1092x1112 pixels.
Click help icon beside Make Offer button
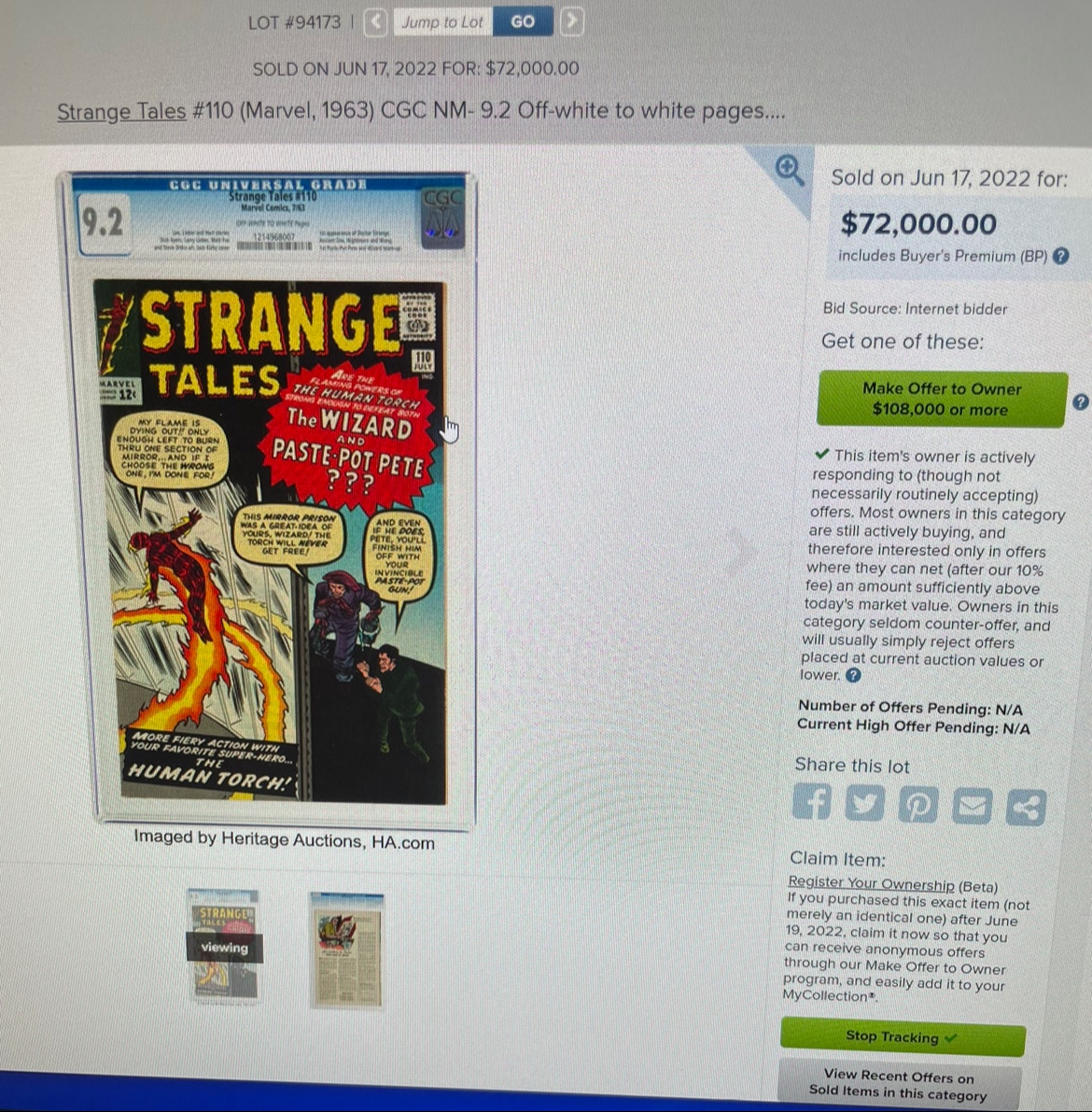click(x=1080, y=402)
